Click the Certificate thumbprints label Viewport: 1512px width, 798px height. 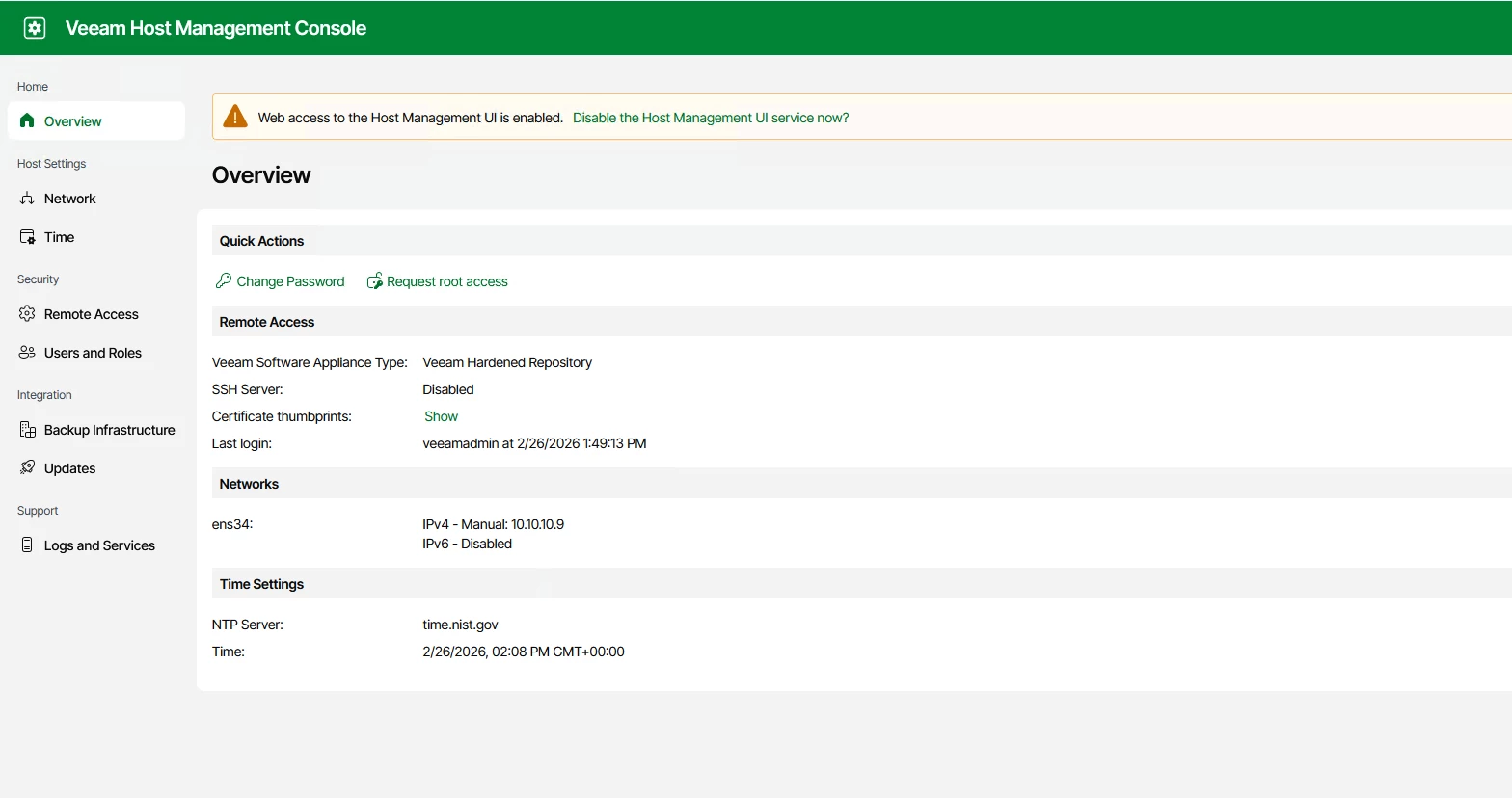282,416
